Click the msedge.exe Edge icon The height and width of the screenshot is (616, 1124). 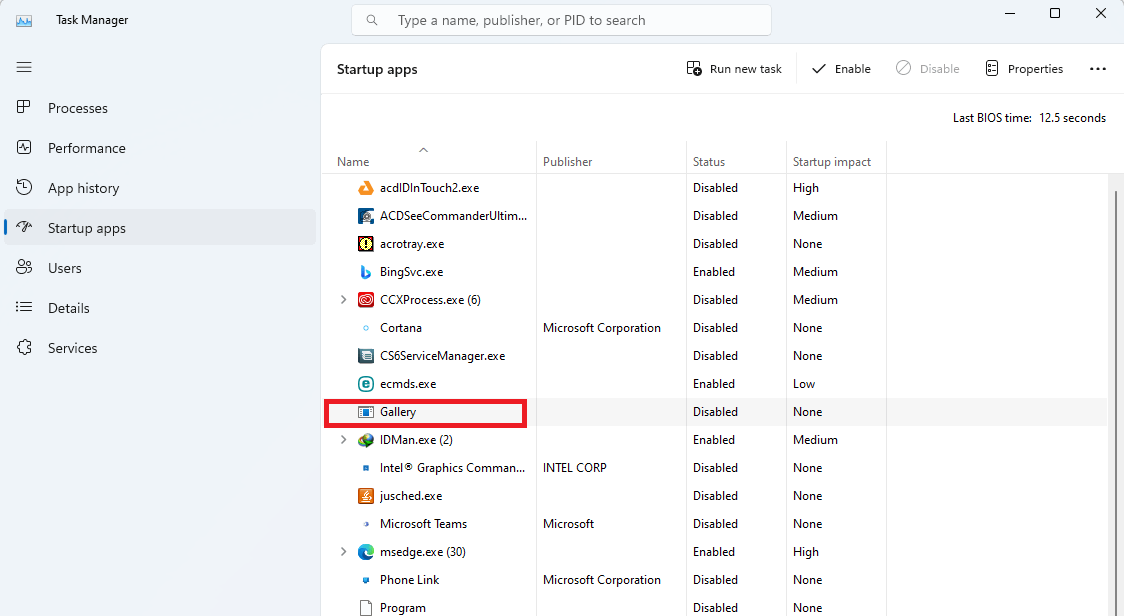[366, 551]
